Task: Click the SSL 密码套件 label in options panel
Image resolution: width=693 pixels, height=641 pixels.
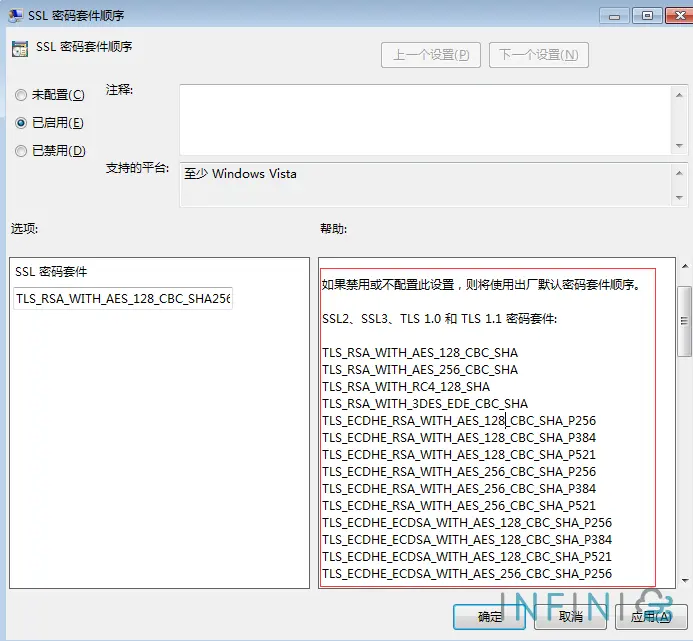Action: 51,271
